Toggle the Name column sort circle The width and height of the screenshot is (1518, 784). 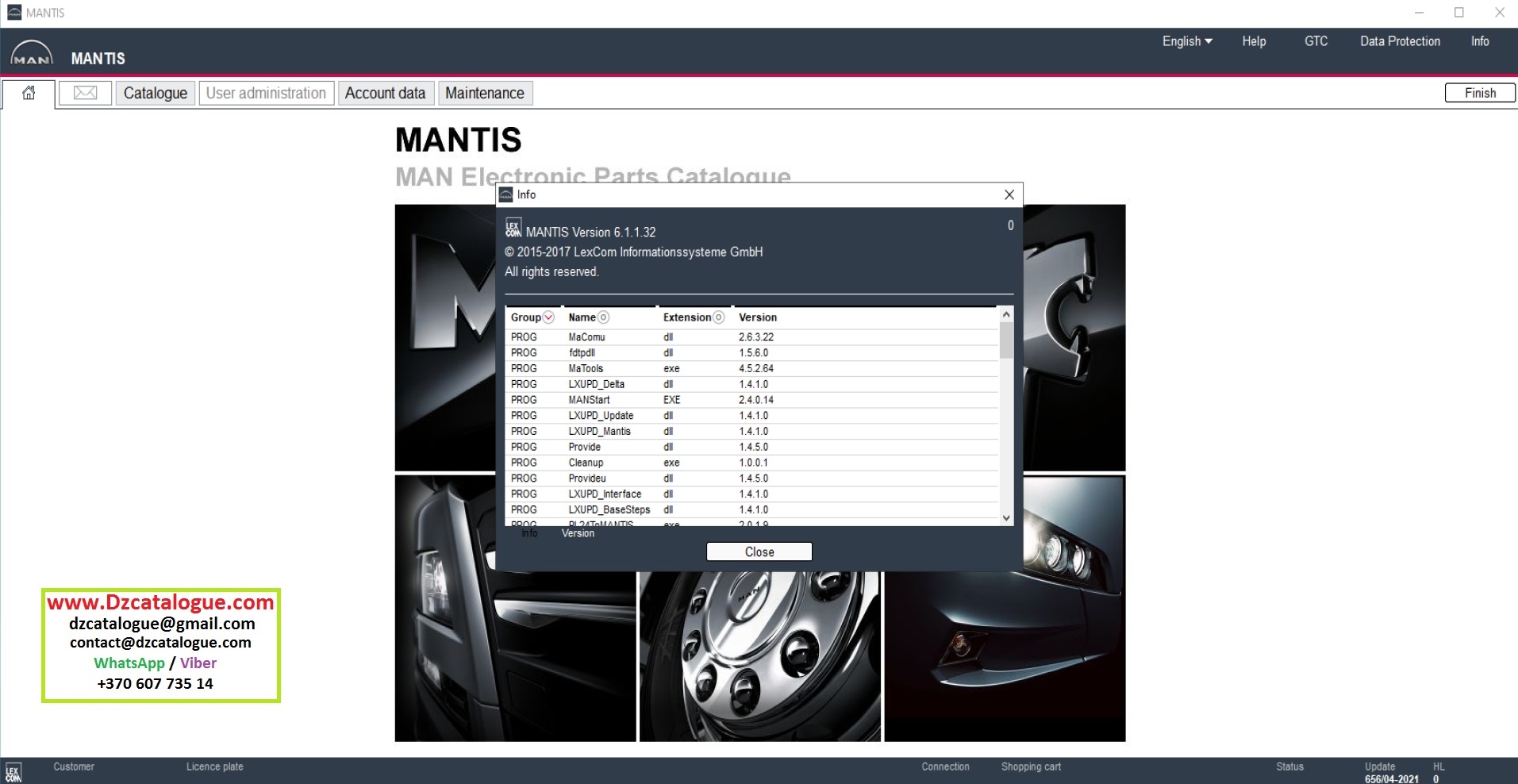604,317
